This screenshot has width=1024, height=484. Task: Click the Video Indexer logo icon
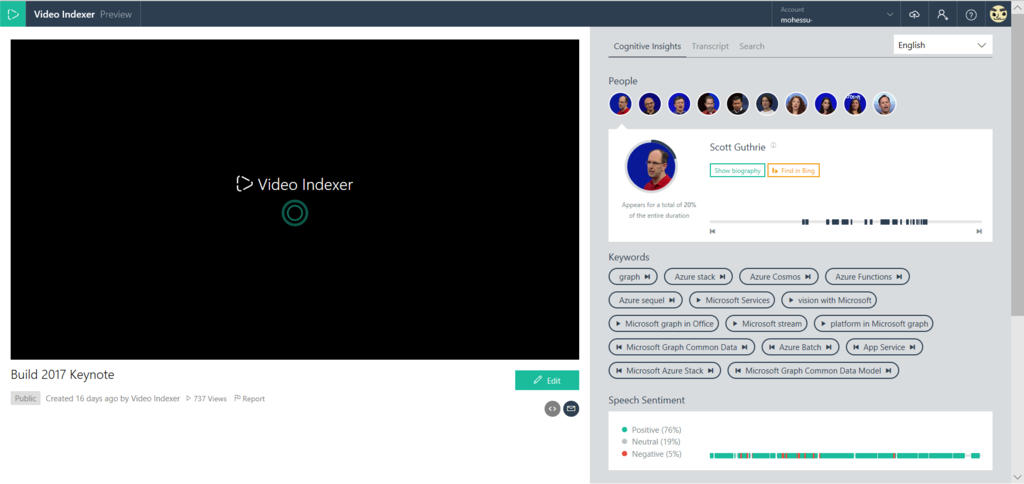(13, 14)
